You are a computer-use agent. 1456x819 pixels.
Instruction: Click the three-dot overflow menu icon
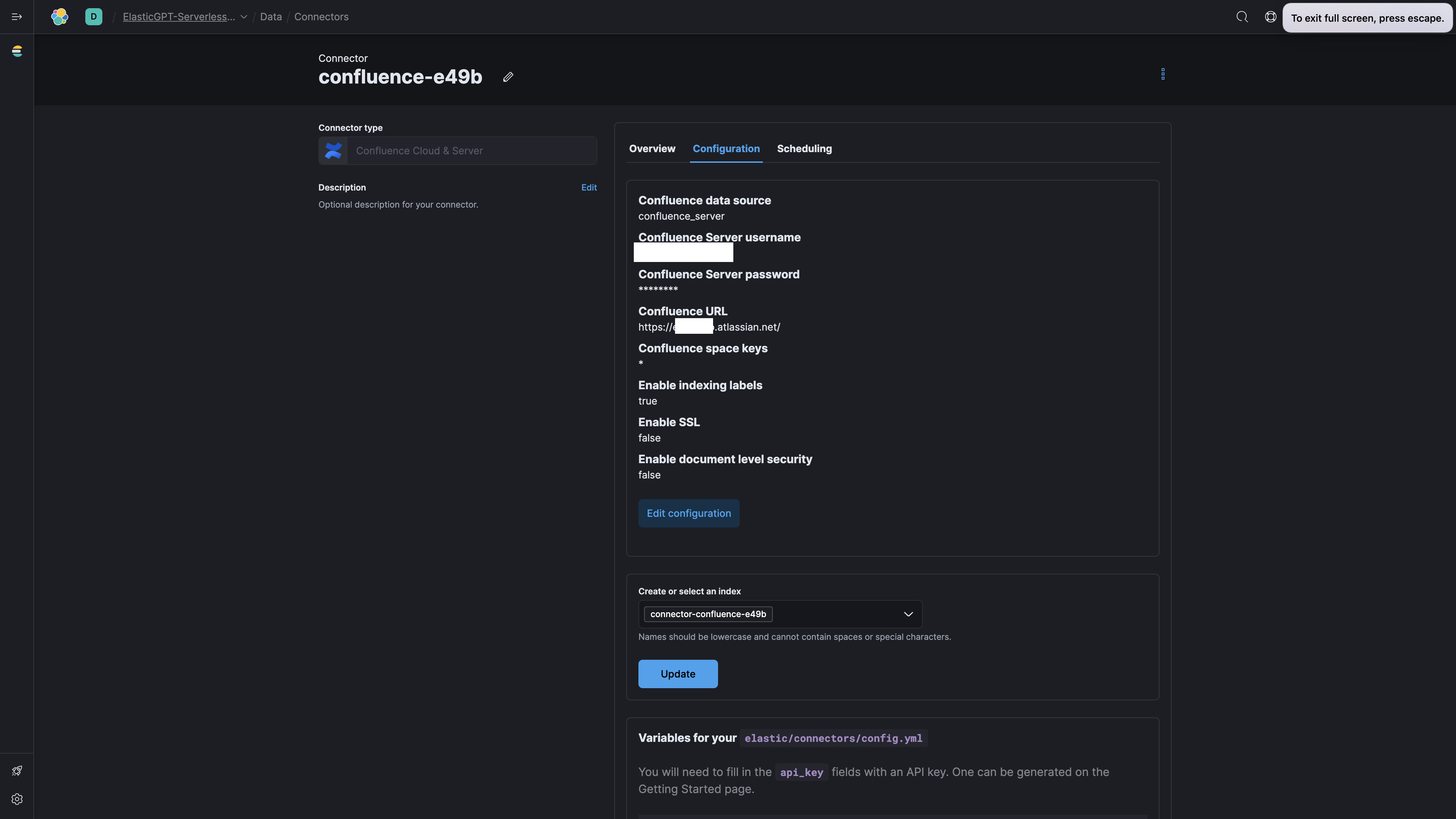point(1163,74)
